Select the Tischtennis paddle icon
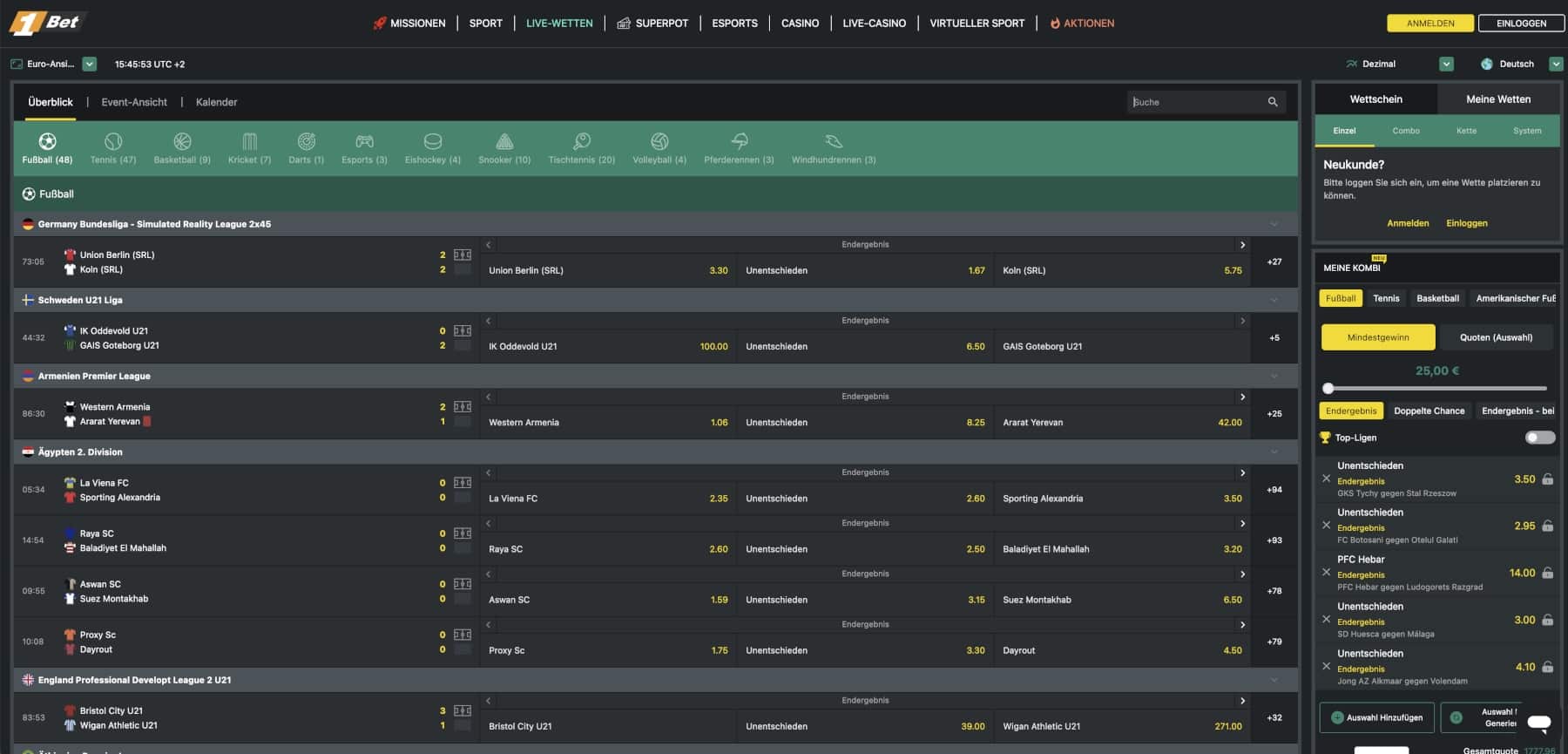 click(582, 141)
